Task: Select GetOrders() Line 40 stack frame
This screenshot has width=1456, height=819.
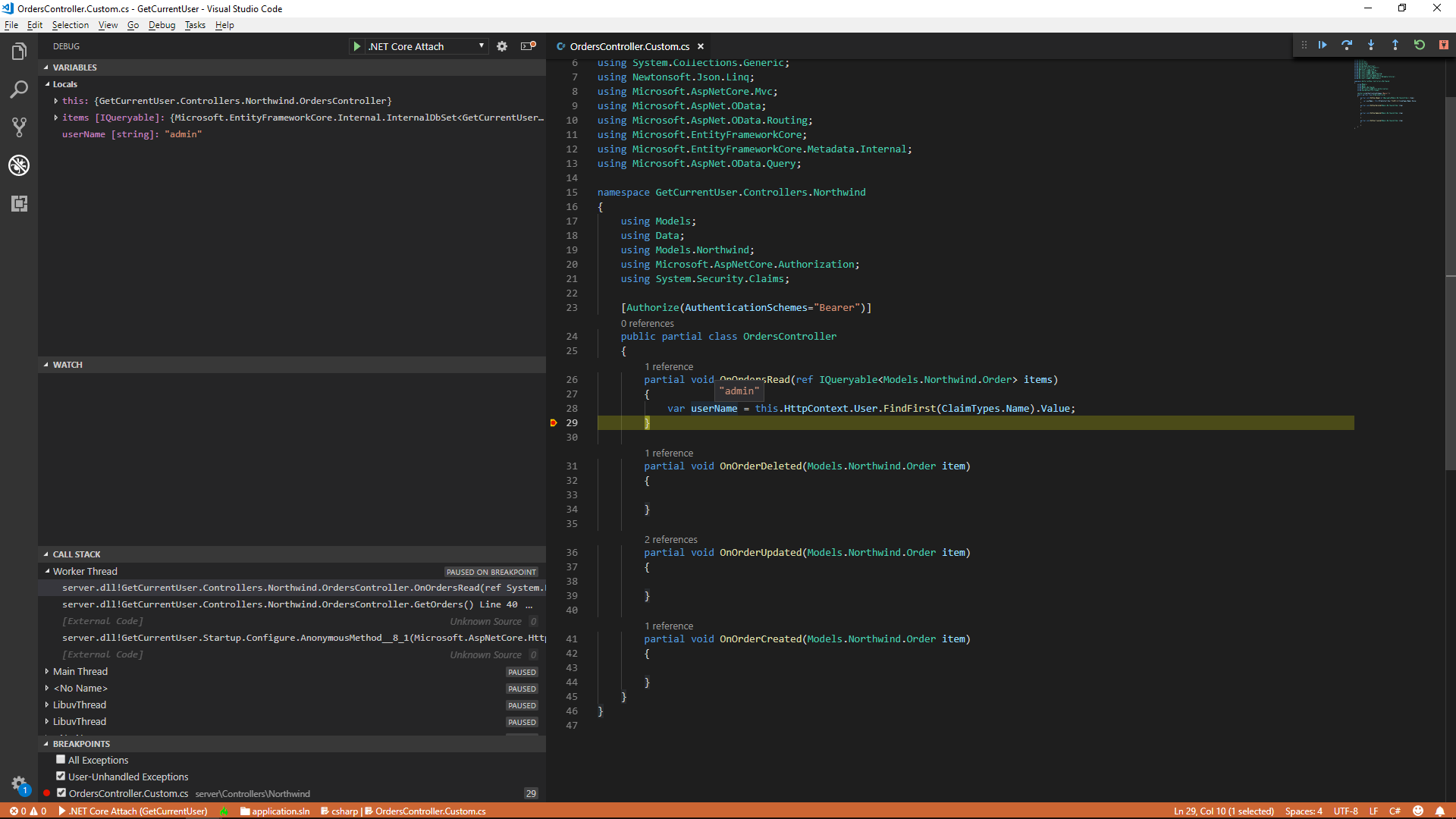Action: pos(292,604)
